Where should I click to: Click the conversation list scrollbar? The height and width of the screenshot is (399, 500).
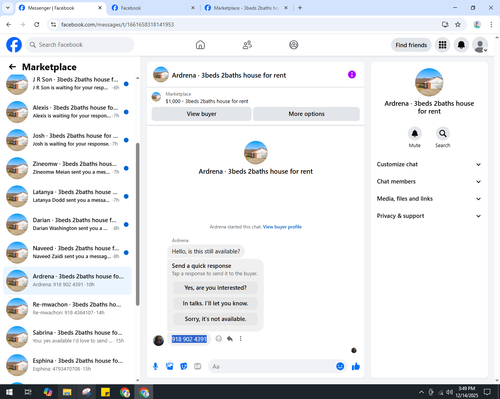click(137, 224)
